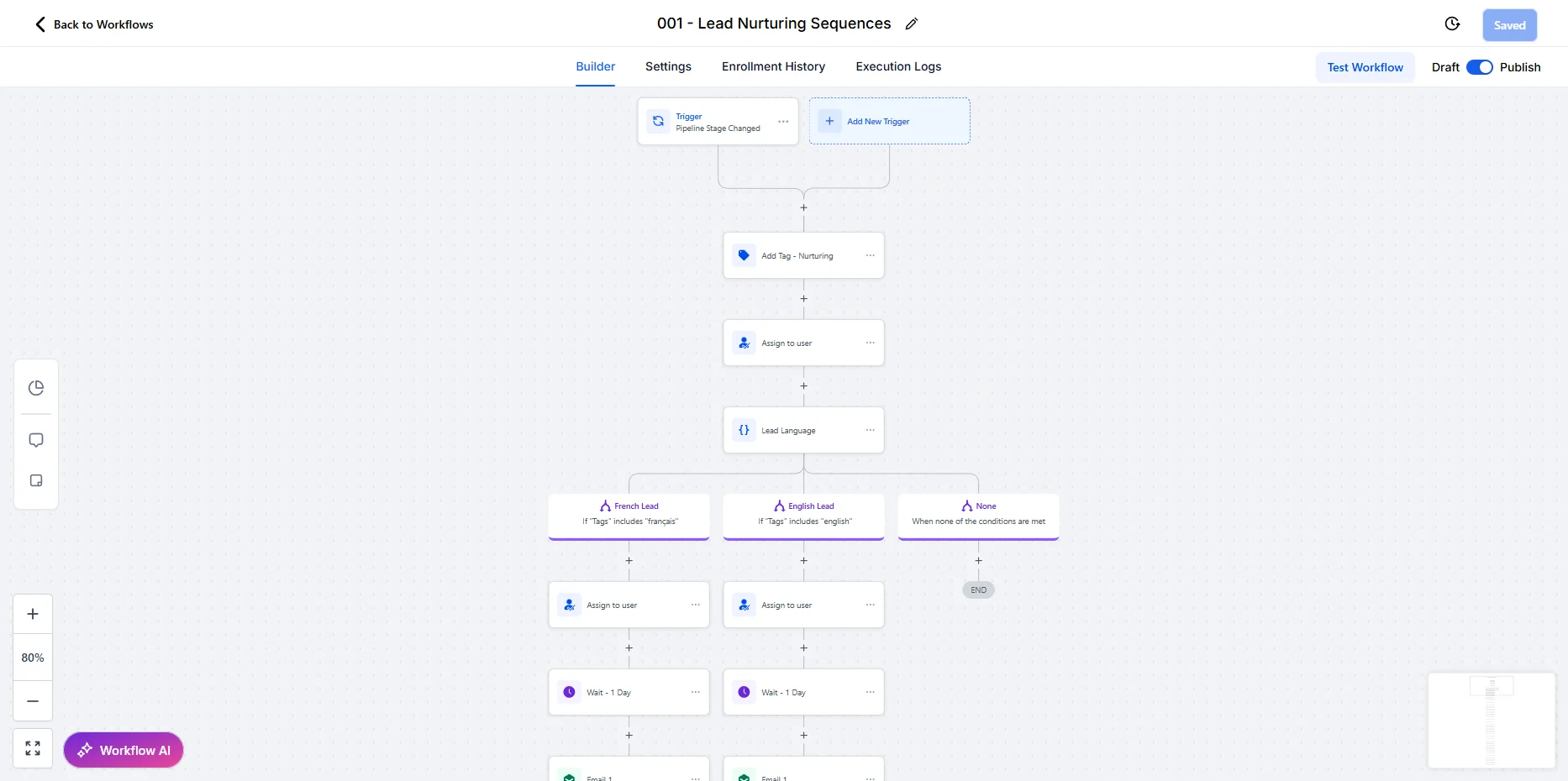Click Test Workflow button

click(1365, 67)
